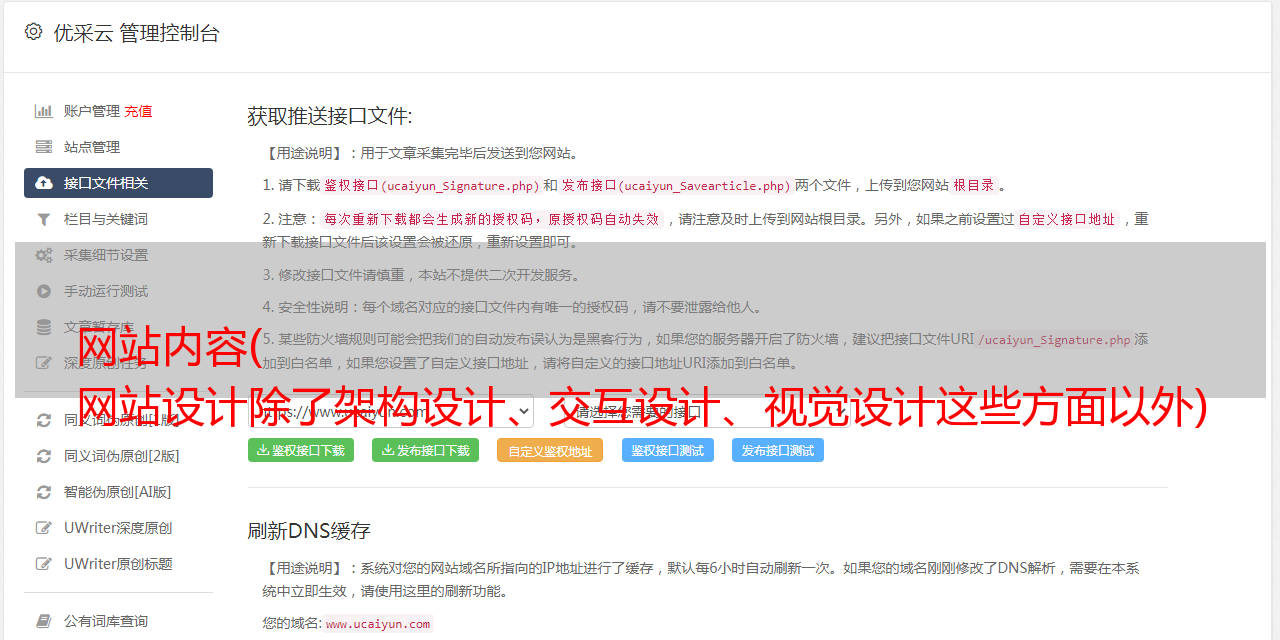Screen dimensions: 1280x640
Task: Click the book icon for 公有词库查询
Action: pos(44,621)
